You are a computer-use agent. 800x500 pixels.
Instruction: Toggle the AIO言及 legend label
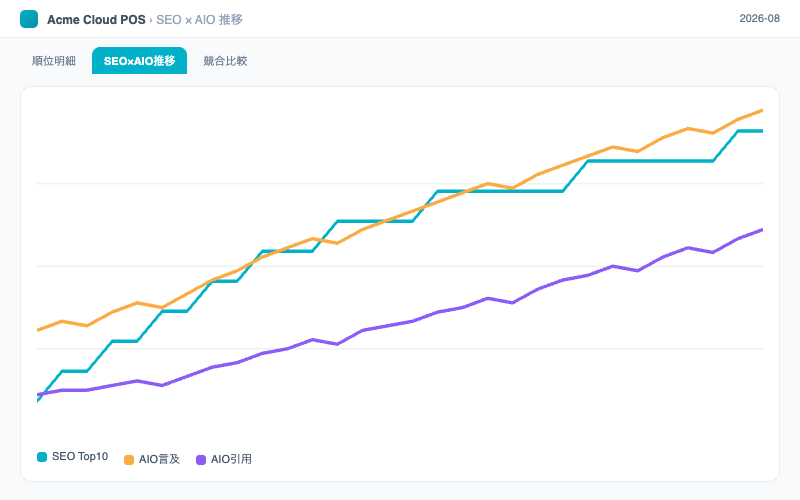[x=159, y=459]
